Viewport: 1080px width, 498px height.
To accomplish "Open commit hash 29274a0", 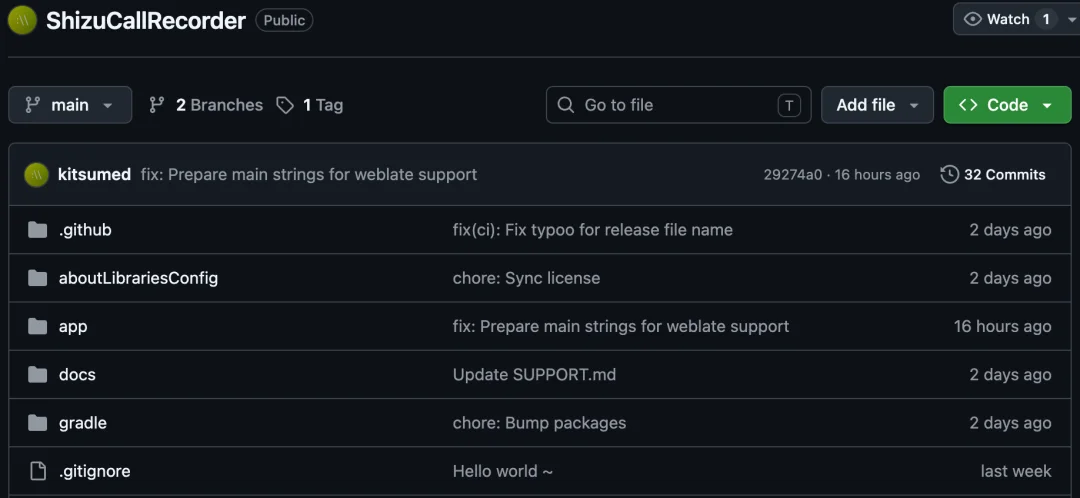I will pyautogui.click(x=793, y=175).
